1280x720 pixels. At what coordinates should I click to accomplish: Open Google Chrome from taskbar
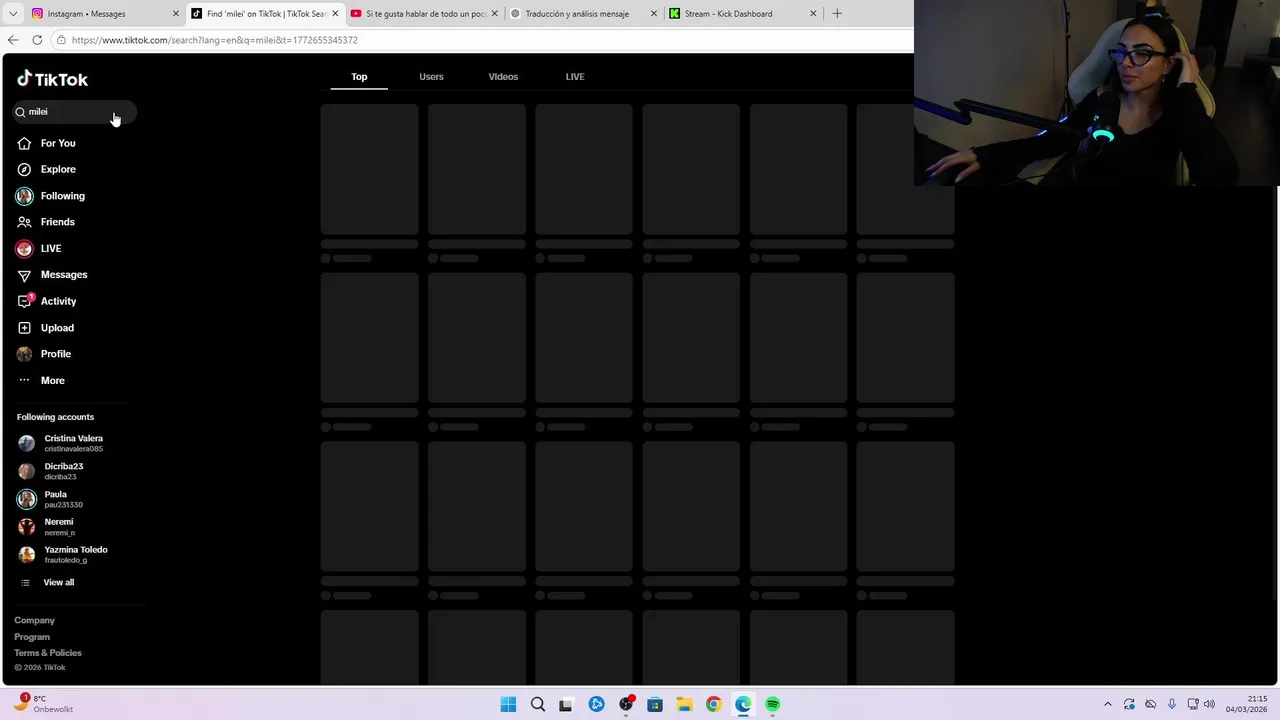(x=713, y=704)
